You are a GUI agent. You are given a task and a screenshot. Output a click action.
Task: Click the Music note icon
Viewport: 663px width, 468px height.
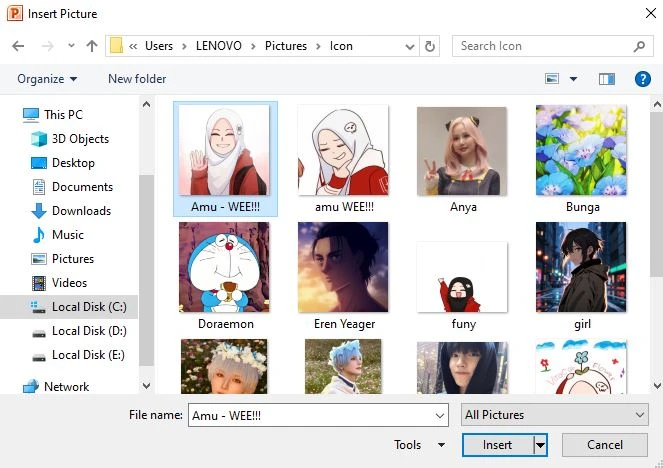(38, 235)
